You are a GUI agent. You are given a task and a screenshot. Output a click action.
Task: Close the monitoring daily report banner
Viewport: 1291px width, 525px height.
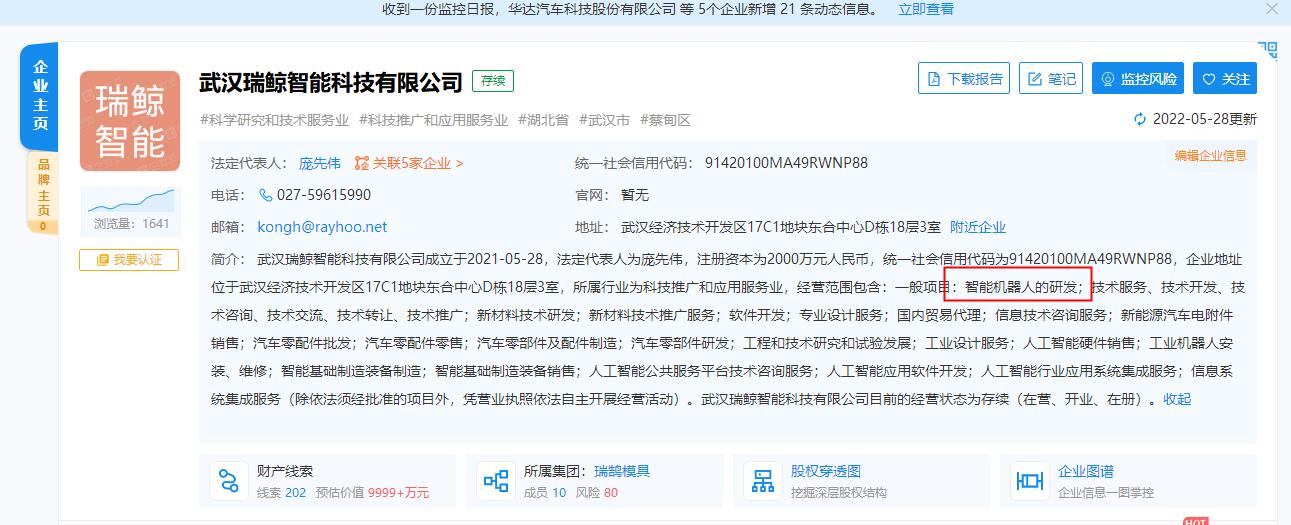click(x=1271, y=9)
